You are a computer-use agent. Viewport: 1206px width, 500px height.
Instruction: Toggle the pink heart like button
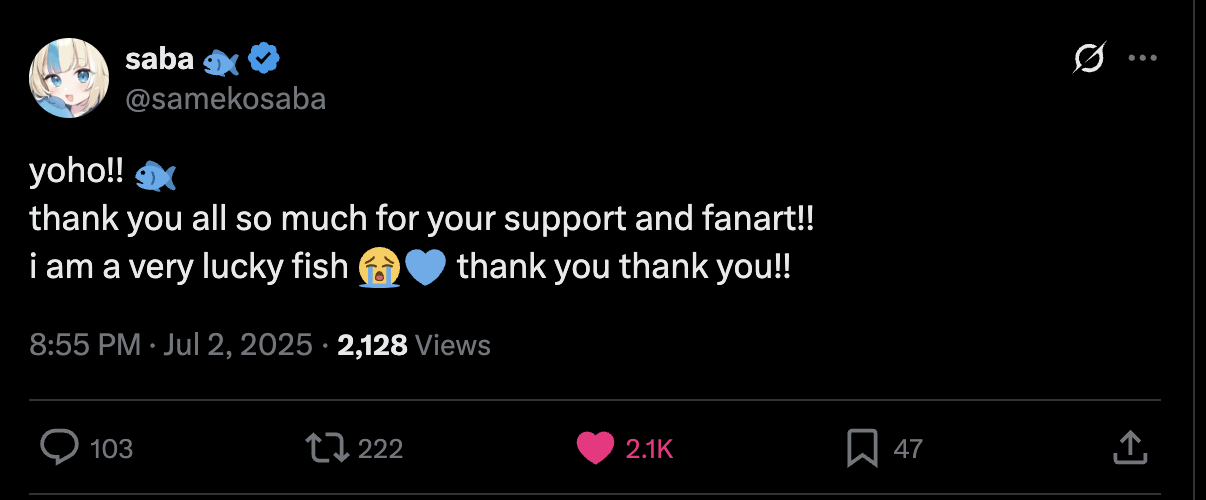[x=595, y=448]
